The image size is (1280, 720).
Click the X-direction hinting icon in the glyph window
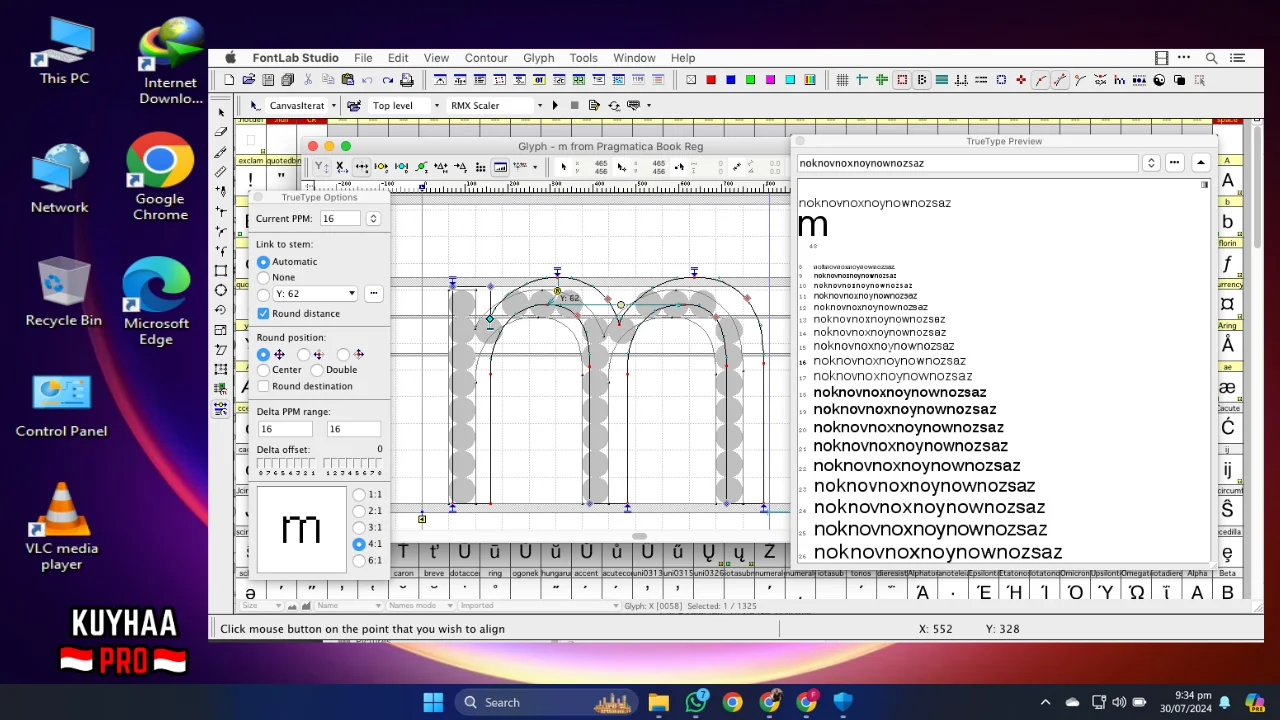(x=341, y=167)
